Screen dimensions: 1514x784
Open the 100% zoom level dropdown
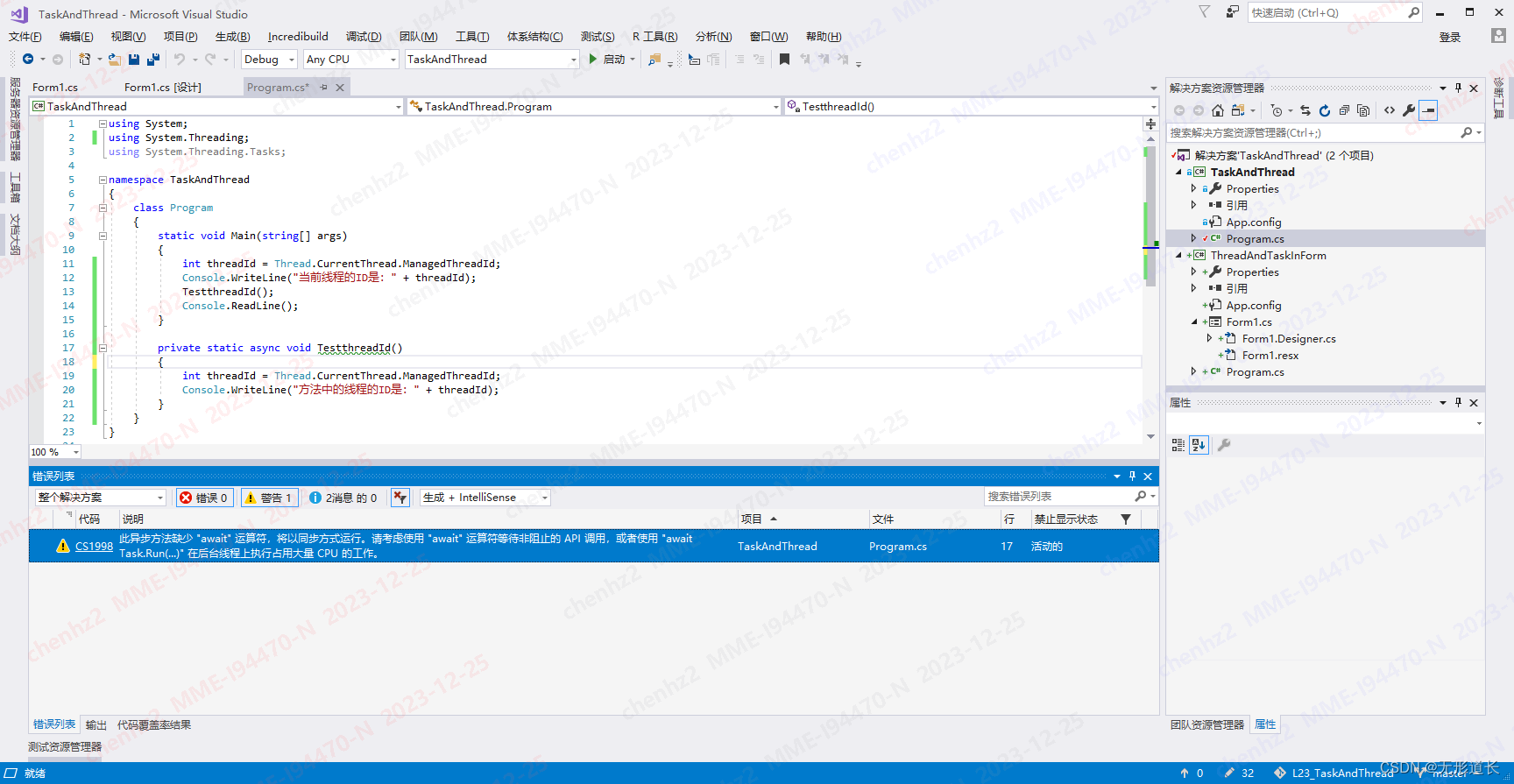click(55, 452)
